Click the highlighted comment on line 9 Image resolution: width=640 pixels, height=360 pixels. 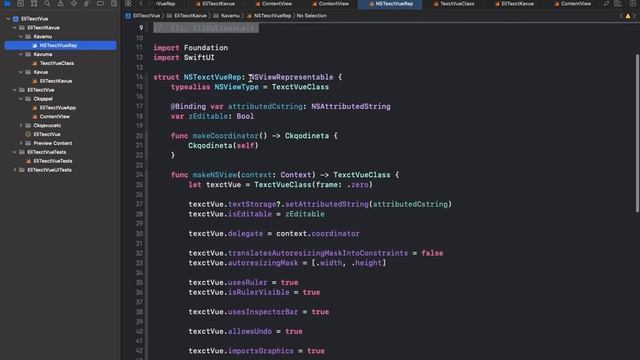[x=206, y=28]
